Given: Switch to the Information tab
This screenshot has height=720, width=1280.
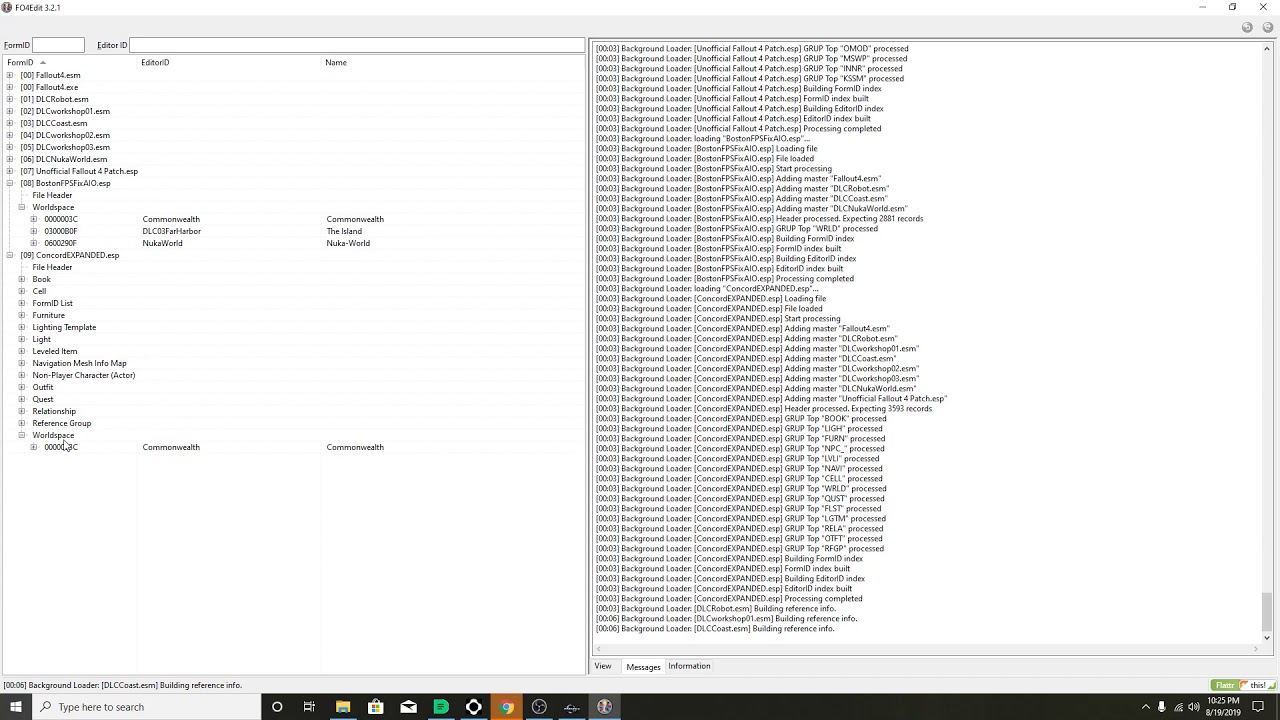Looking at the screenshot, I should click(689, 666).
